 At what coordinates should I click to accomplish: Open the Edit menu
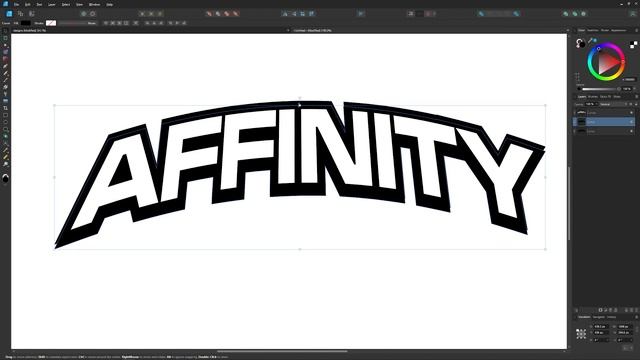pos(28,4)
